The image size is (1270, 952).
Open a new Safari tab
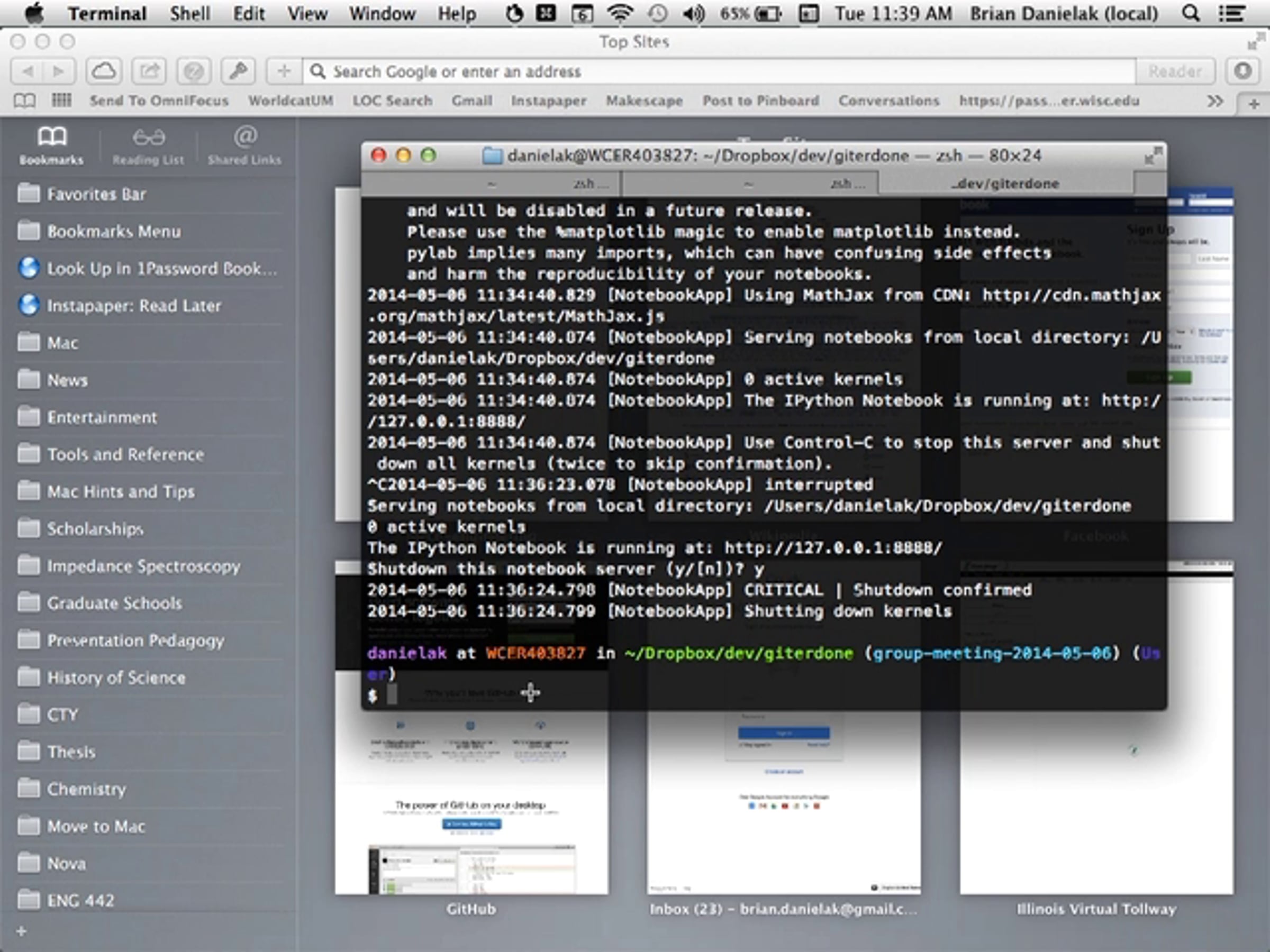pos(1255,103)
